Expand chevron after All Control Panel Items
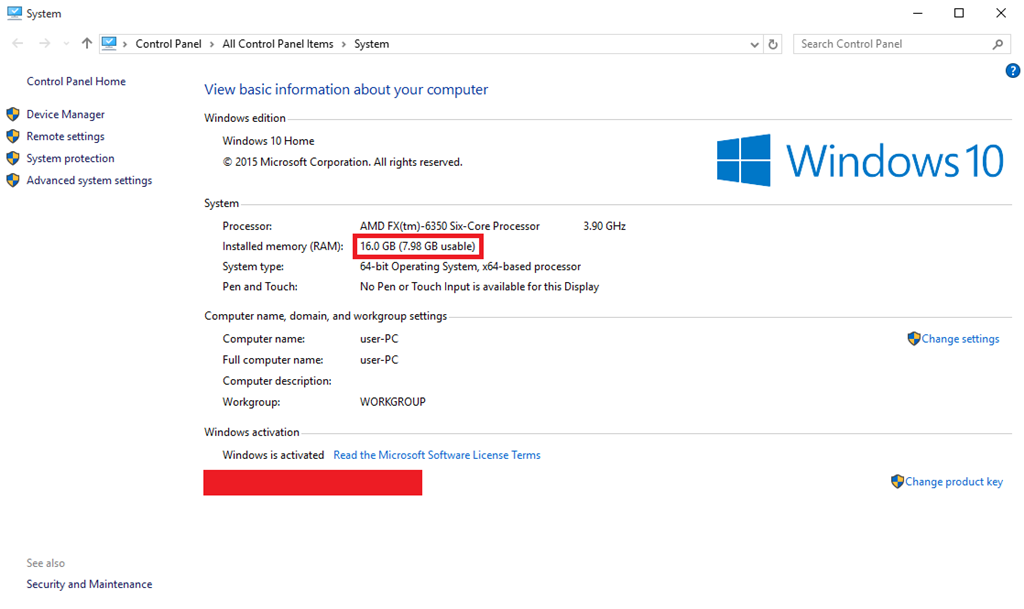Screen dimensions: 1024x609 (x=344, y=44)
